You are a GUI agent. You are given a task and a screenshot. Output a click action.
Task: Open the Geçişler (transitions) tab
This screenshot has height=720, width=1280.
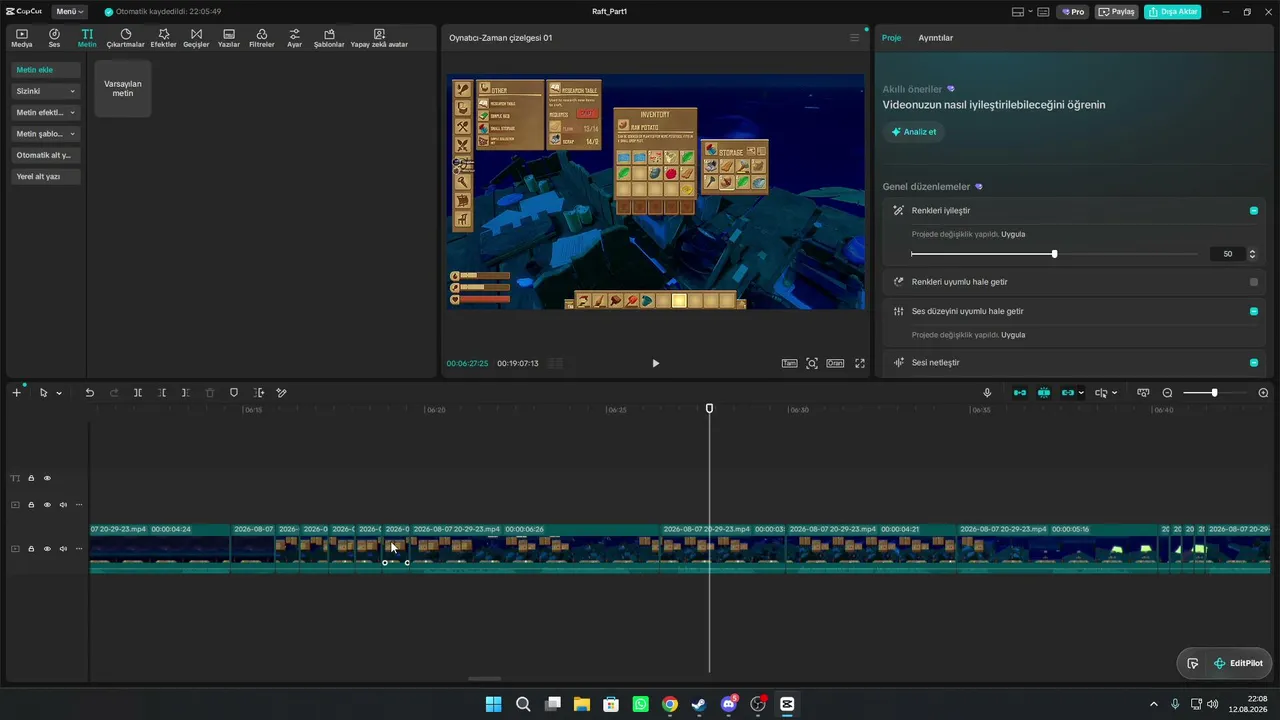point(196,38)
